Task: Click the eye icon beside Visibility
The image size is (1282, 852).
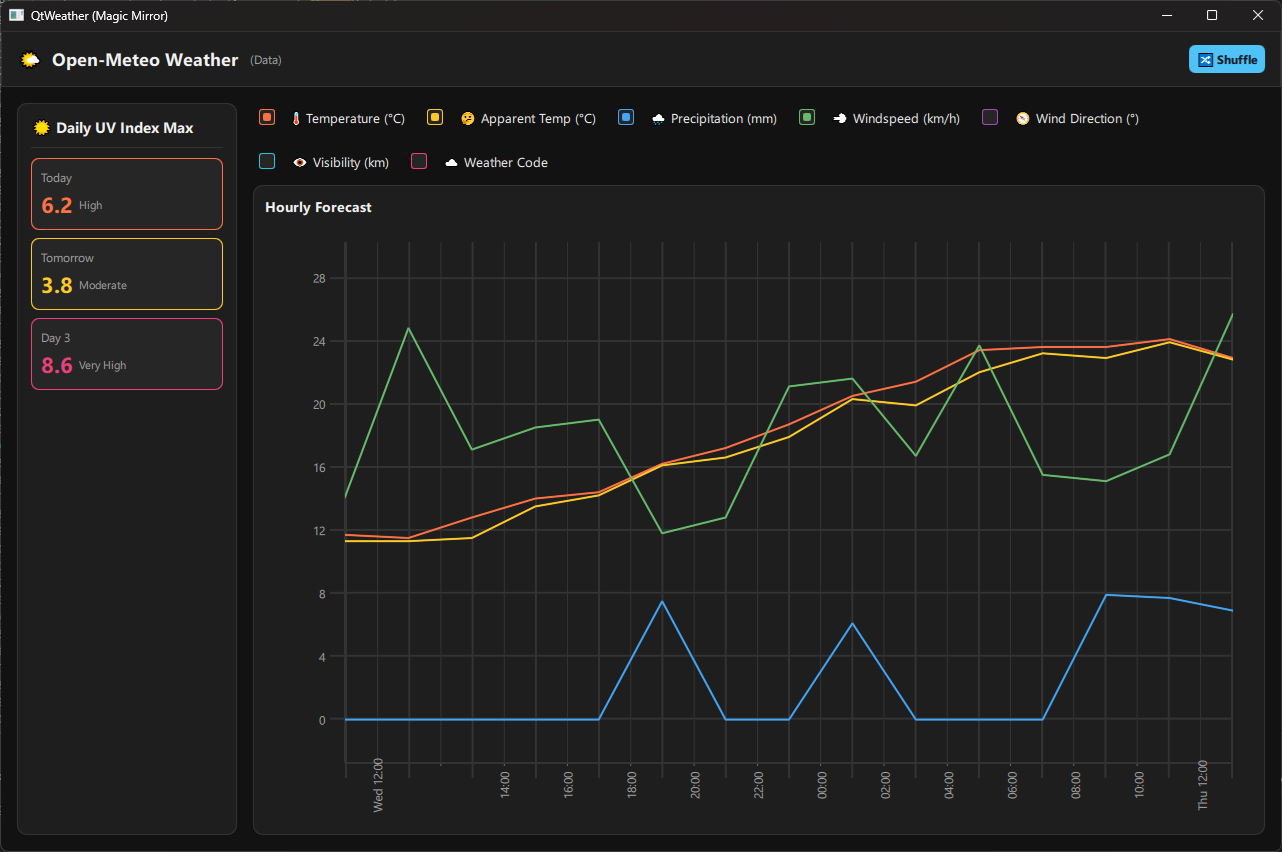Action: (300, 162)
